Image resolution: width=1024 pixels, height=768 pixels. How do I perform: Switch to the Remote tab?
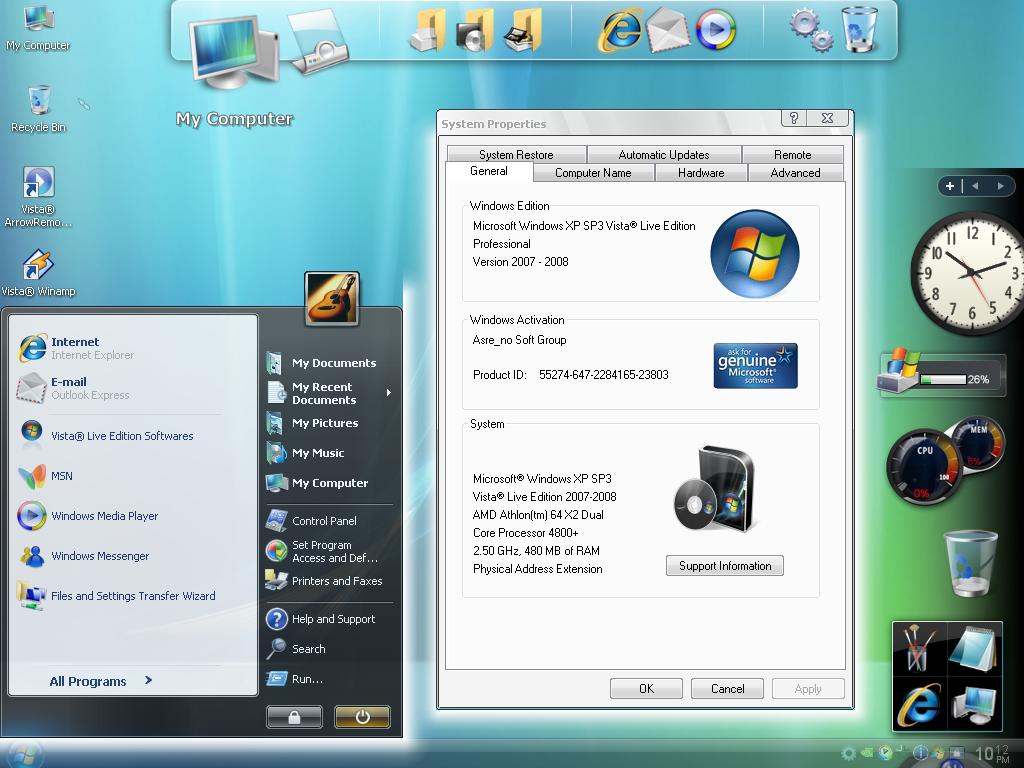[792, 155]
